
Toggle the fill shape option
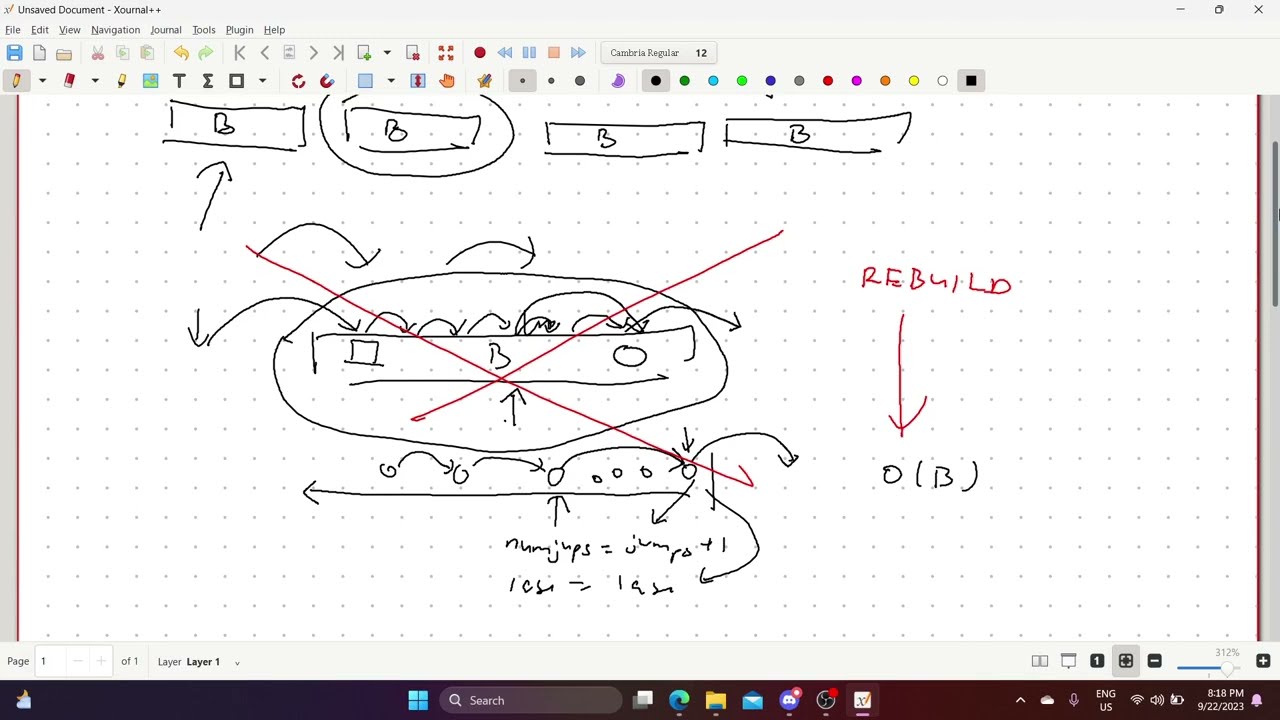pyautogui.click(x=618, y=81)
